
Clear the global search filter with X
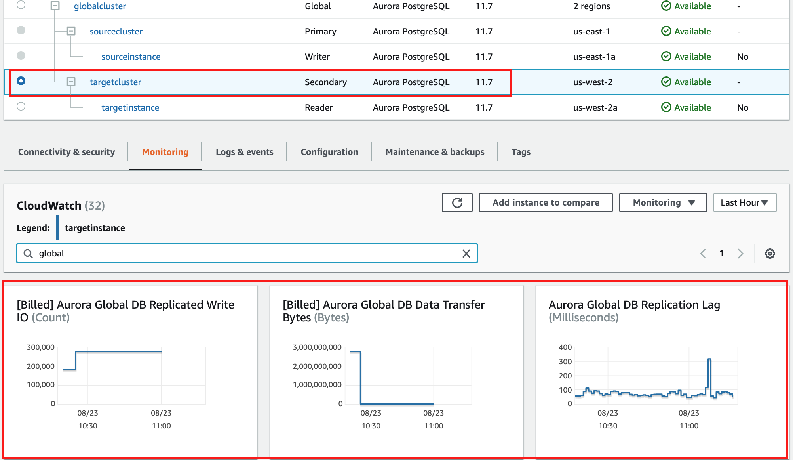click(466, 254)
